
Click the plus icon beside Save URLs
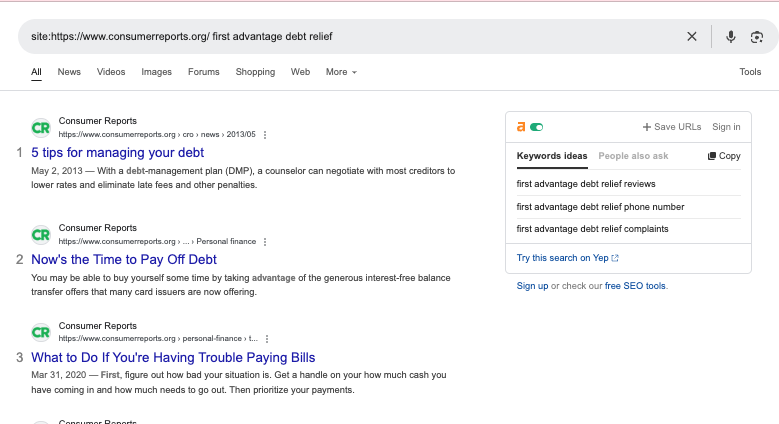pyautogui.click(x=646, y=127)
